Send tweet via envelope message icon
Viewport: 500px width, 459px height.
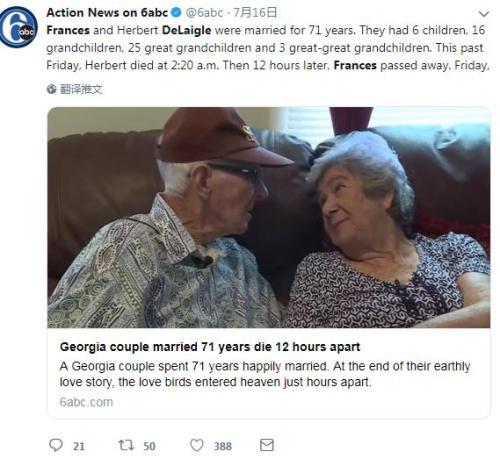[267, 445]
